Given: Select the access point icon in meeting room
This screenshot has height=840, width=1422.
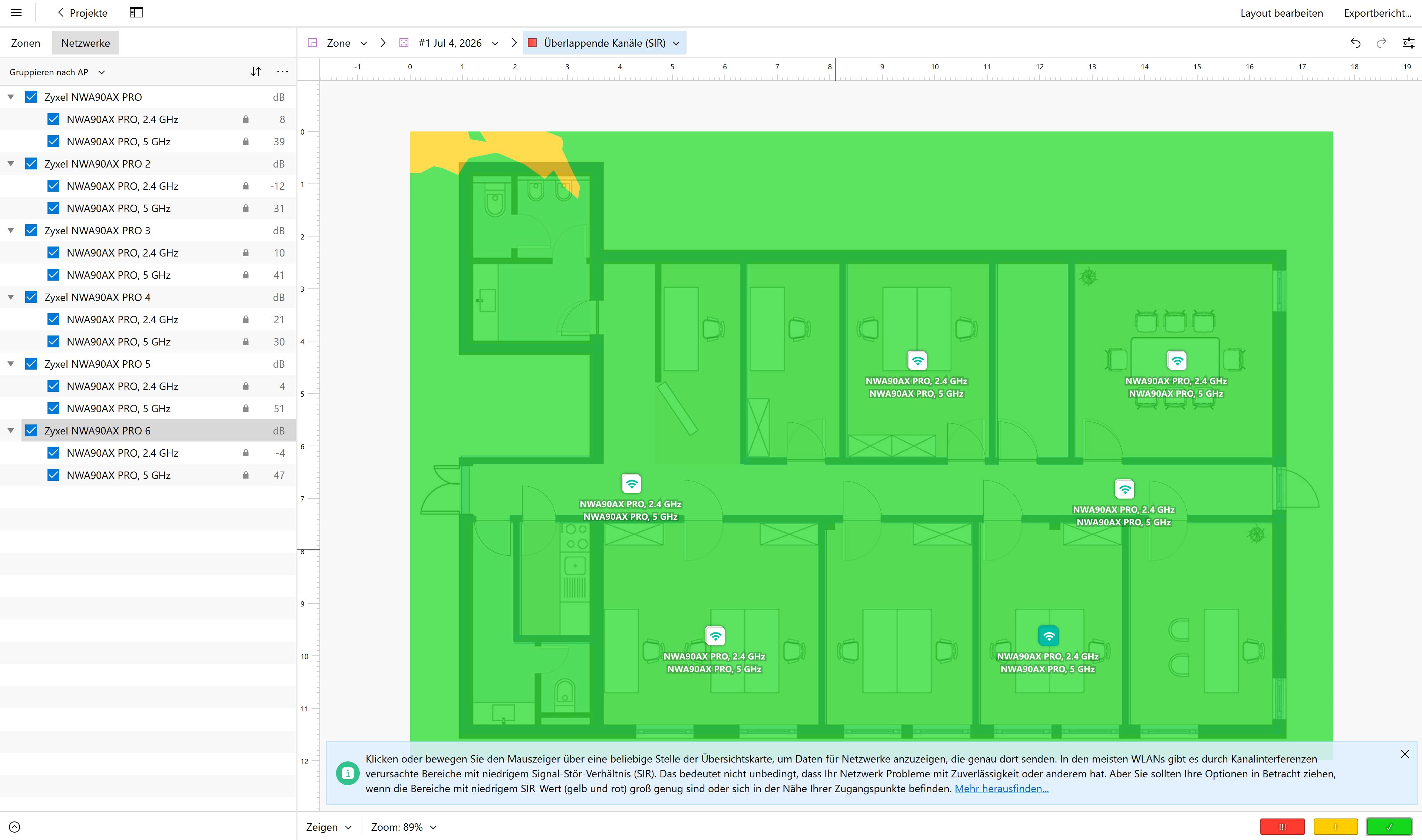Looking at the screenshot, I should pos(1177,361).
